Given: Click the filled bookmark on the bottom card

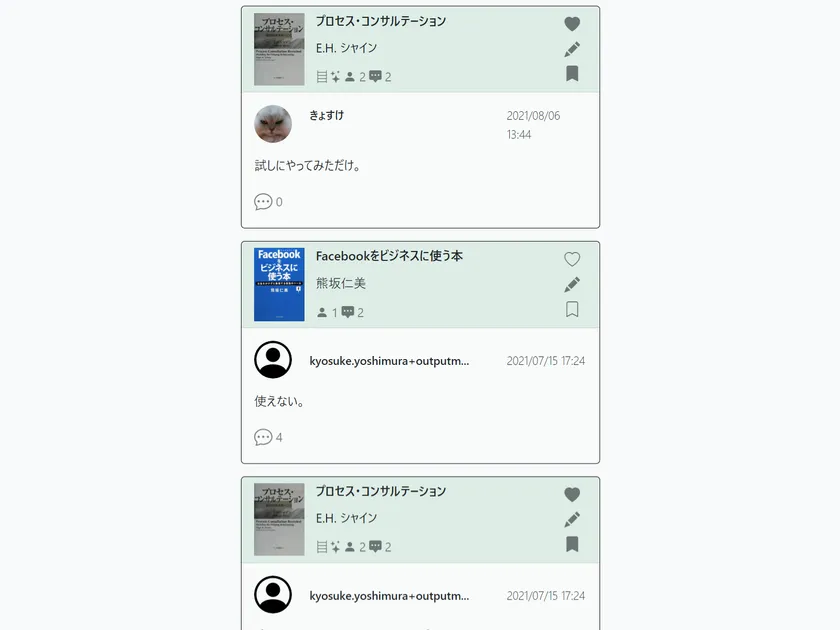Looking at the screenshot, I should coord(572,544).
